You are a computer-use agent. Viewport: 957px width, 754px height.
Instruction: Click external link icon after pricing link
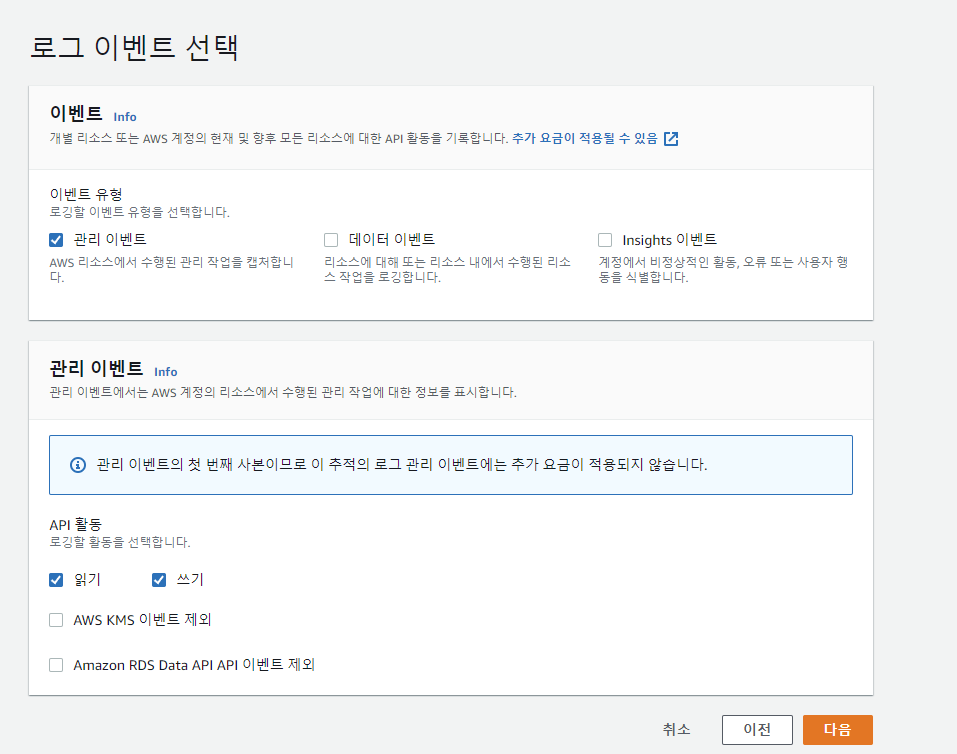pyautogui.click(x=671, y=139)
